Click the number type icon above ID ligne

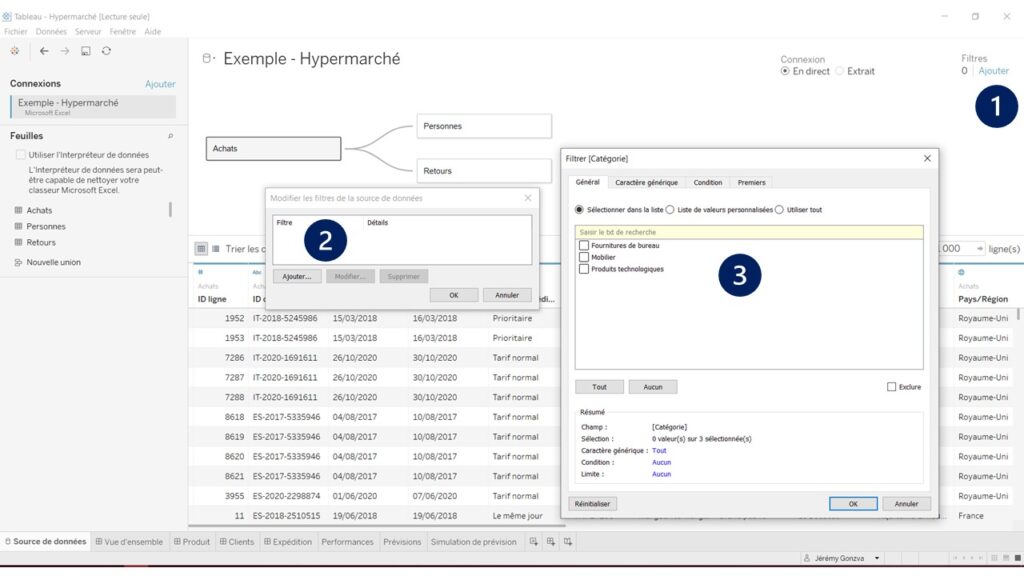(200, 272)
